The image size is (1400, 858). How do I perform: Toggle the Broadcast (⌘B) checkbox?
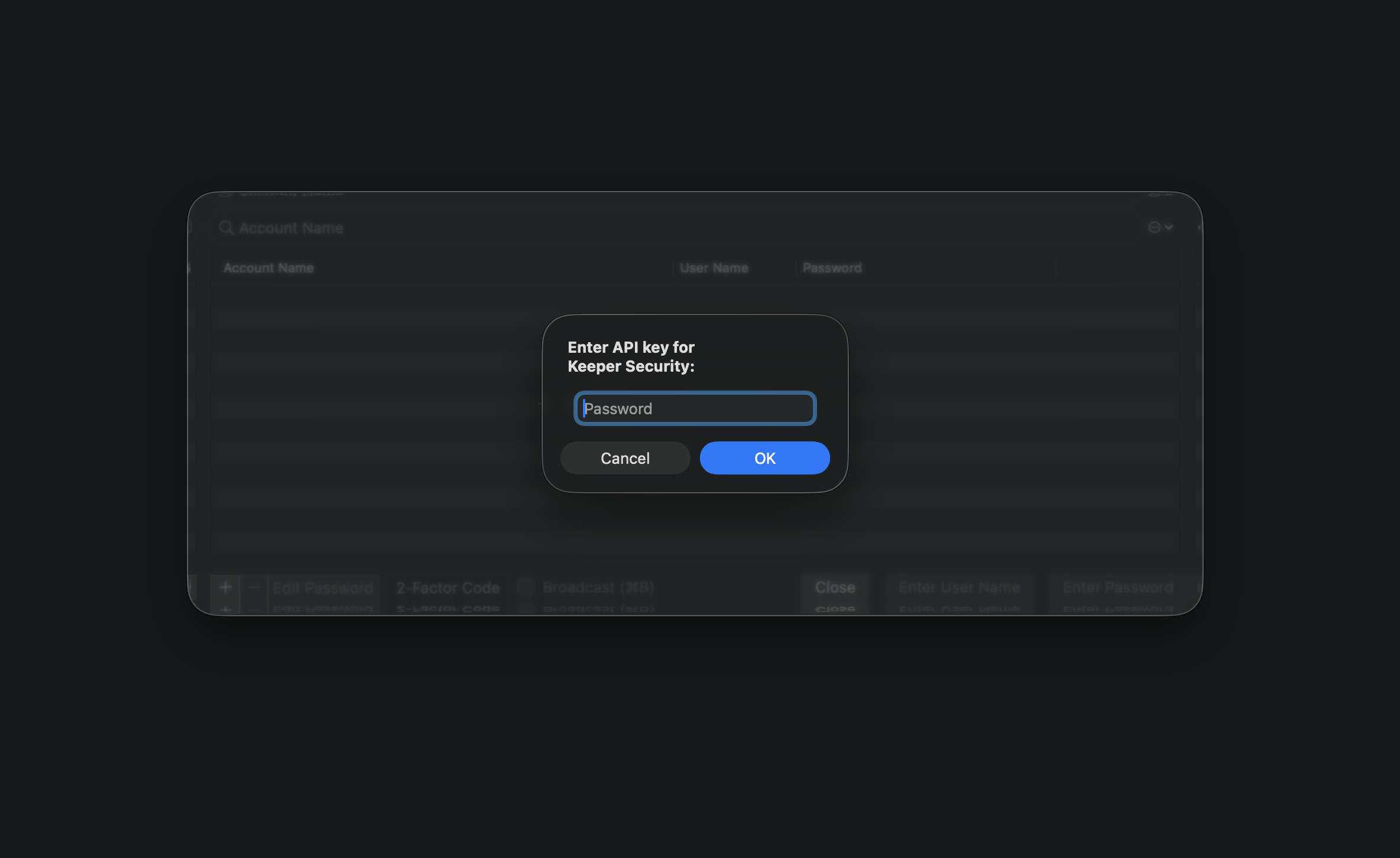(526, 587)
